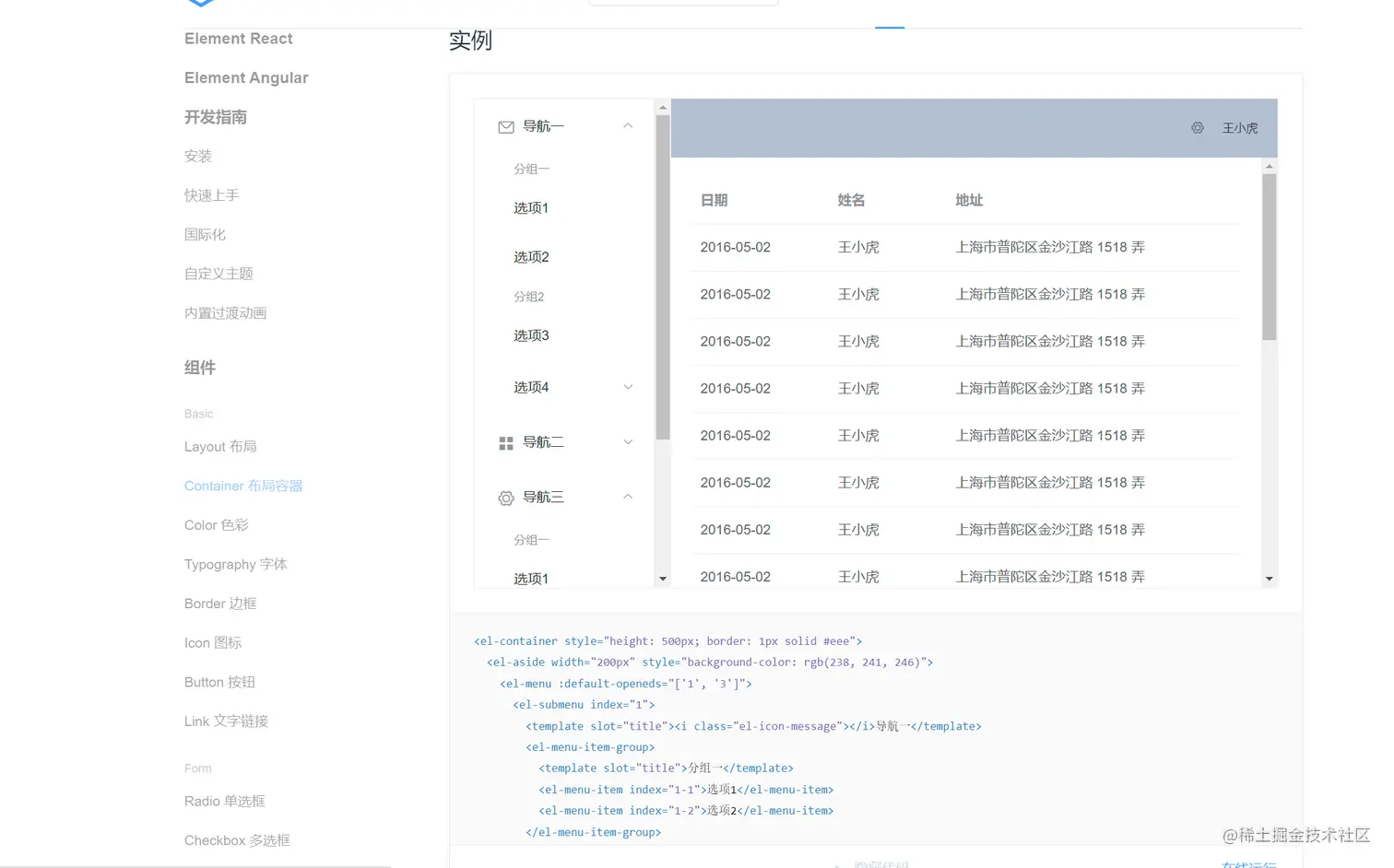
Task: Click the grid icon beside 导航二
Action: 506,443
